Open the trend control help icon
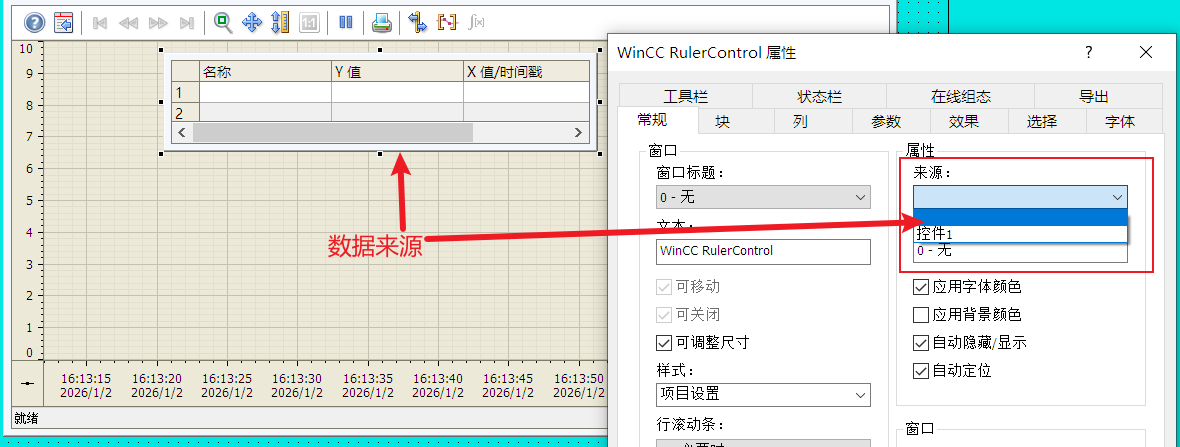Image resolution: width=1180 pixels, height=447 pixels. (35, 23)
